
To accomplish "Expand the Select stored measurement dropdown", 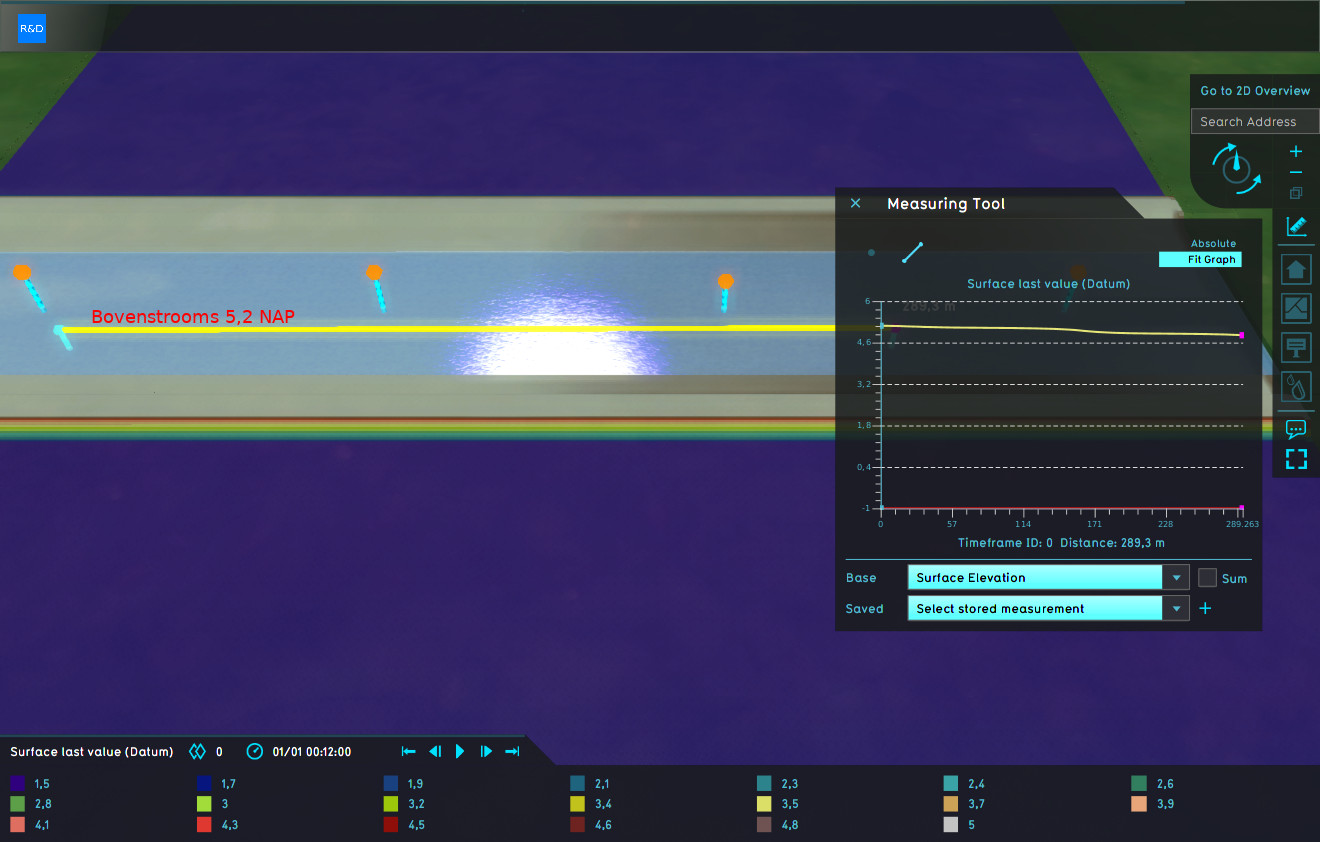I will (x=1047, y=609).
